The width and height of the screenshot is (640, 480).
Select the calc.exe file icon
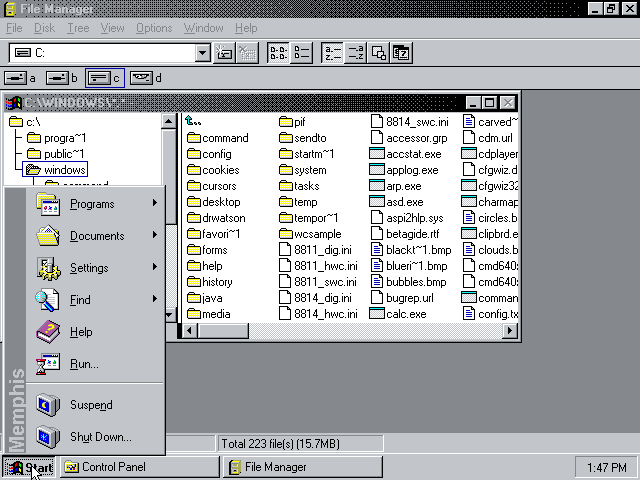pyautogui.click(x=377, y=314)
